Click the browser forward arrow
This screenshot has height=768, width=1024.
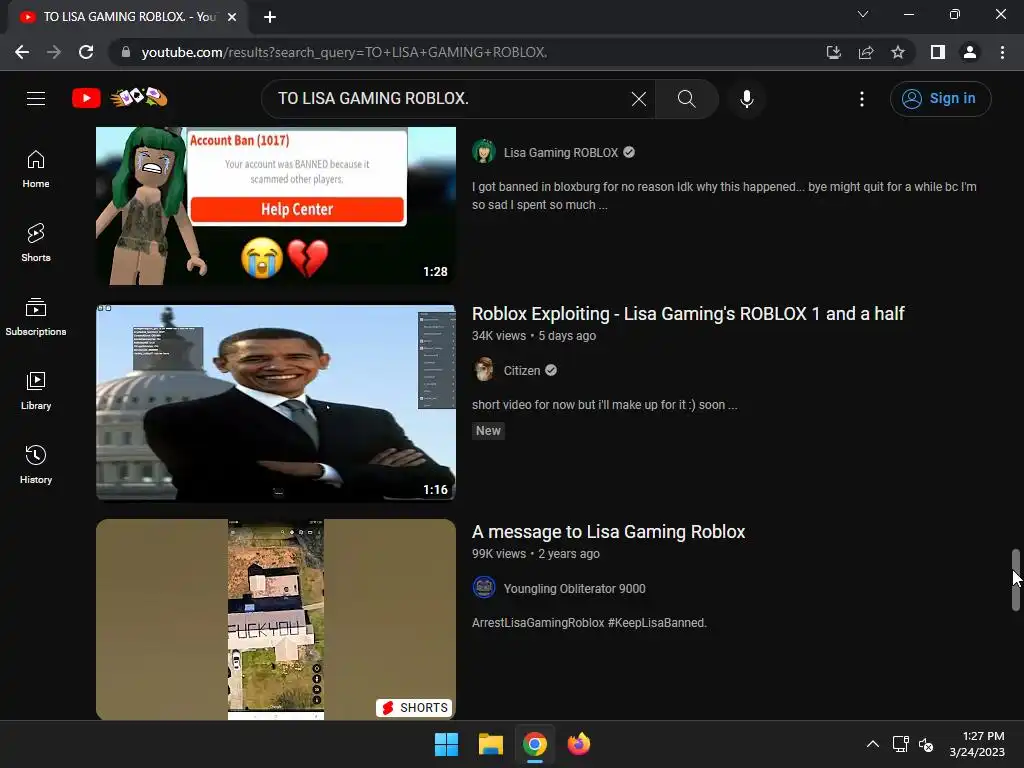point(54,52)
